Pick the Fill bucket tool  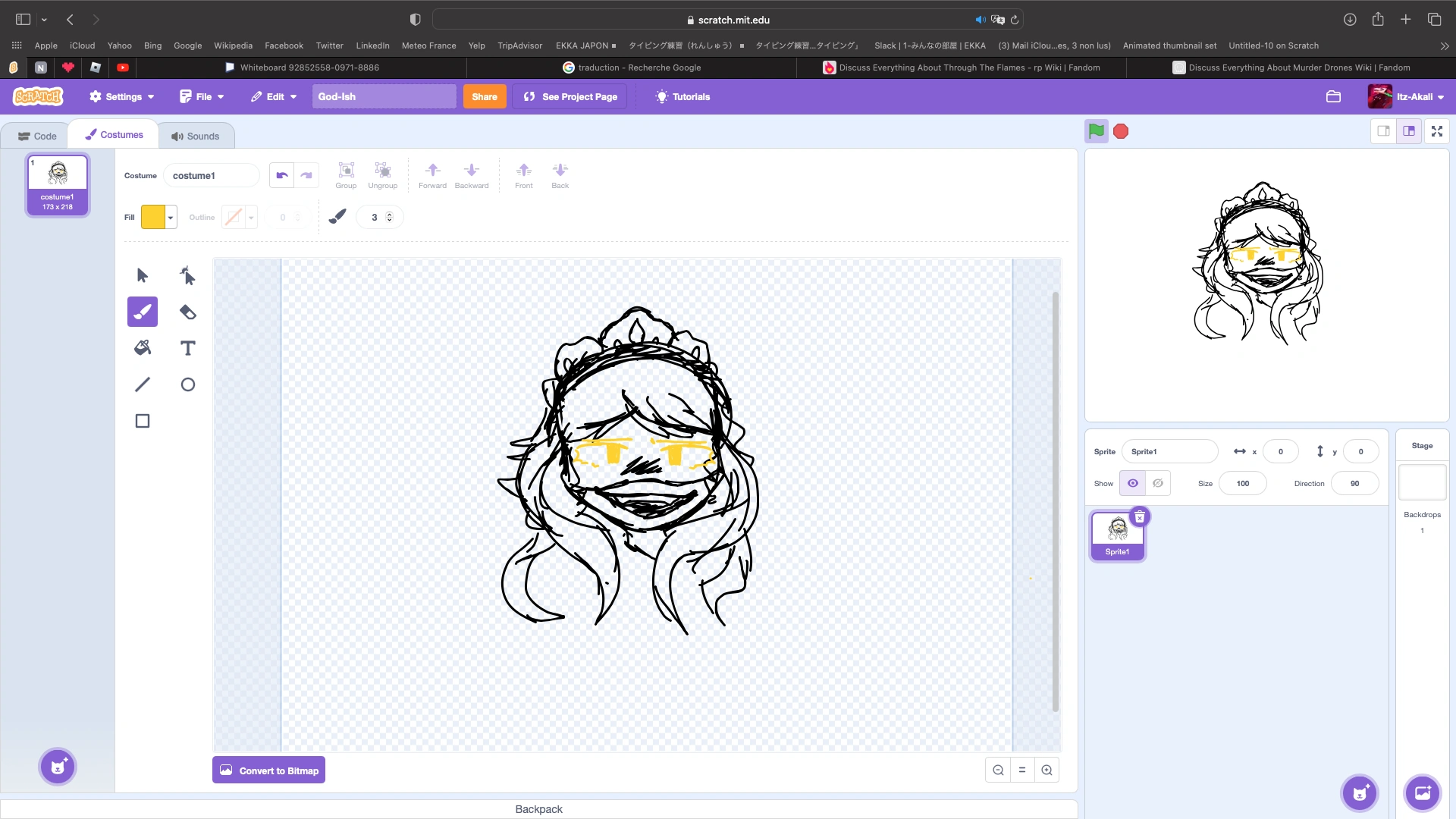142,348
